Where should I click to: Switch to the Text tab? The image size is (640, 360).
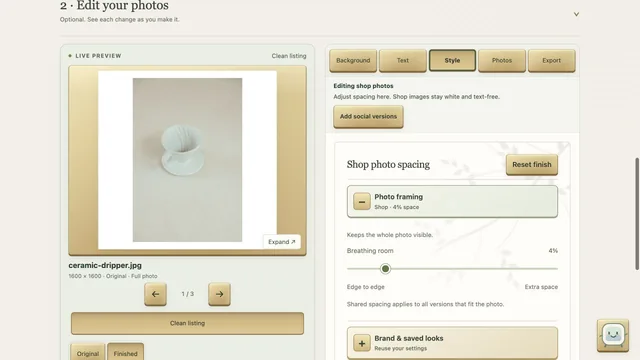click(x=402, y=60)
